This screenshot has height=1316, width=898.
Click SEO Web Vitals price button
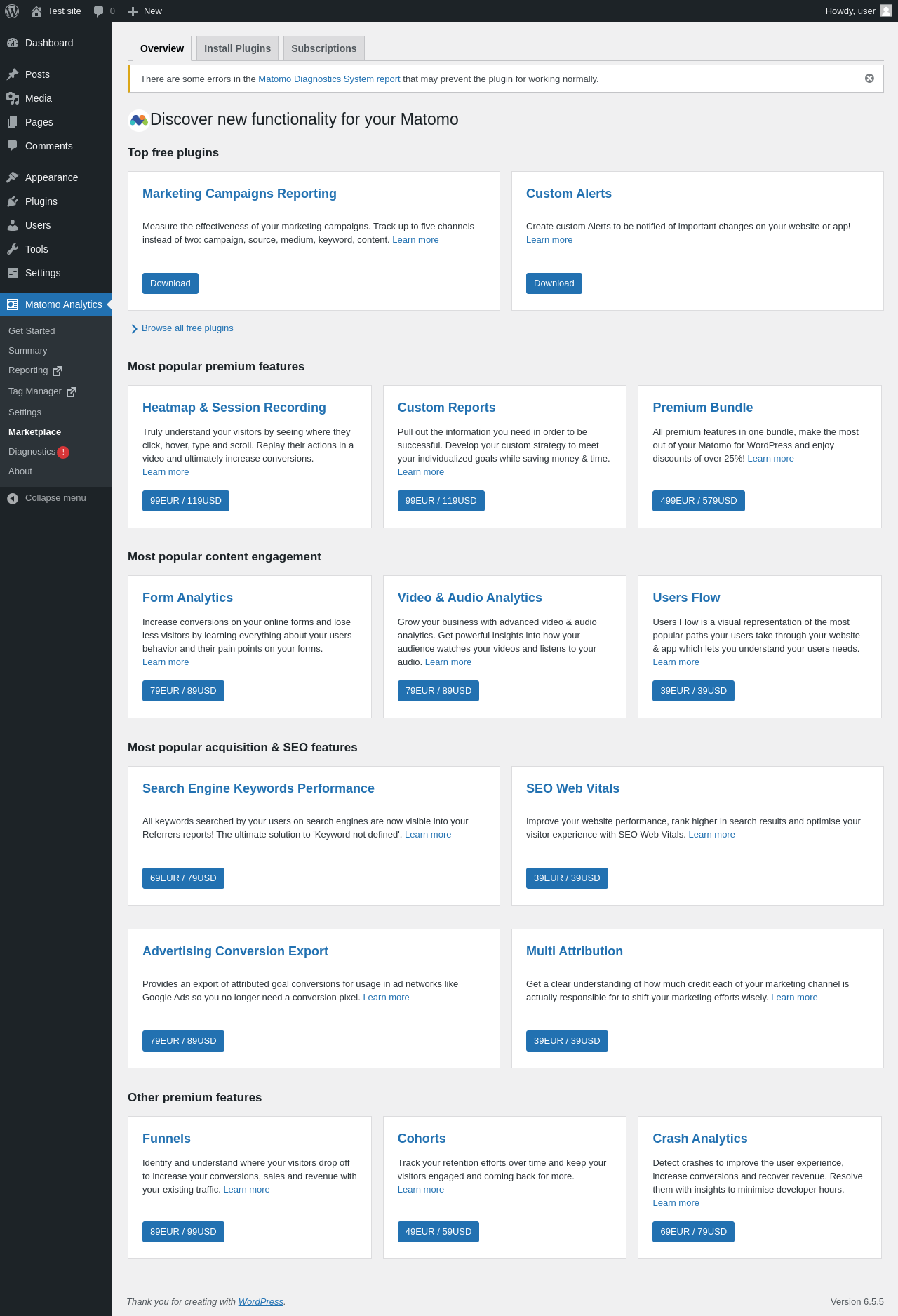[567, 878]
